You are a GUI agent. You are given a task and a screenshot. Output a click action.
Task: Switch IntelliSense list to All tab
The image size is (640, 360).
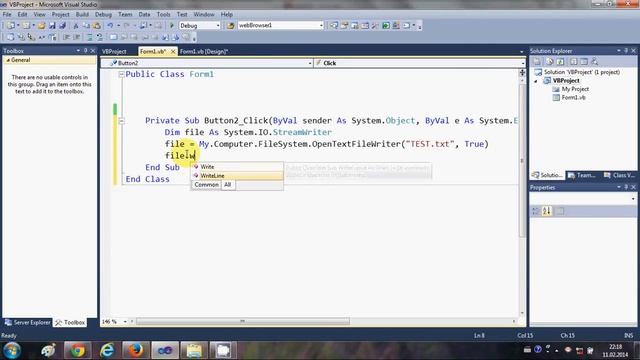click(x=227, y=184)
